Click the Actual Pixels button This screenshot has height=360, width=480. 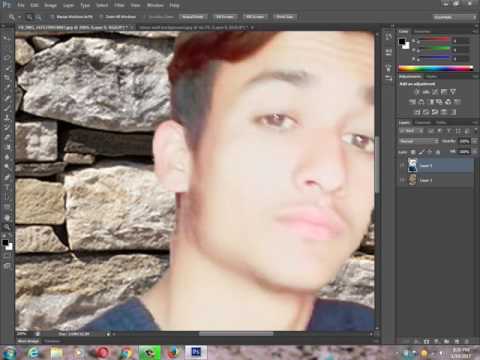click(x=193, y=17)
